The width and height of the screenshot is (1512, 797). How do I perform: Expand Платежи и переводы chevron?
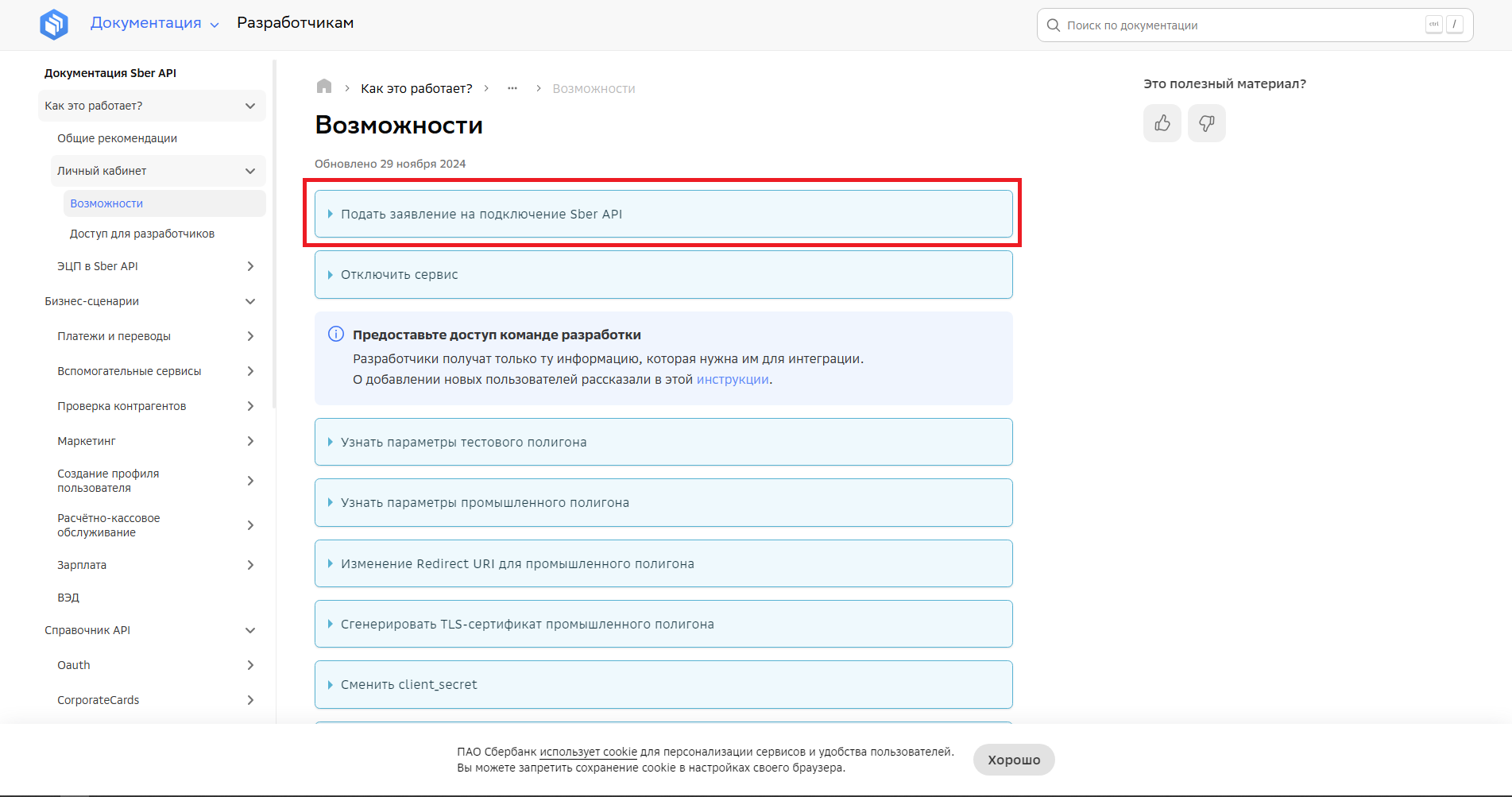pos(250,336)
